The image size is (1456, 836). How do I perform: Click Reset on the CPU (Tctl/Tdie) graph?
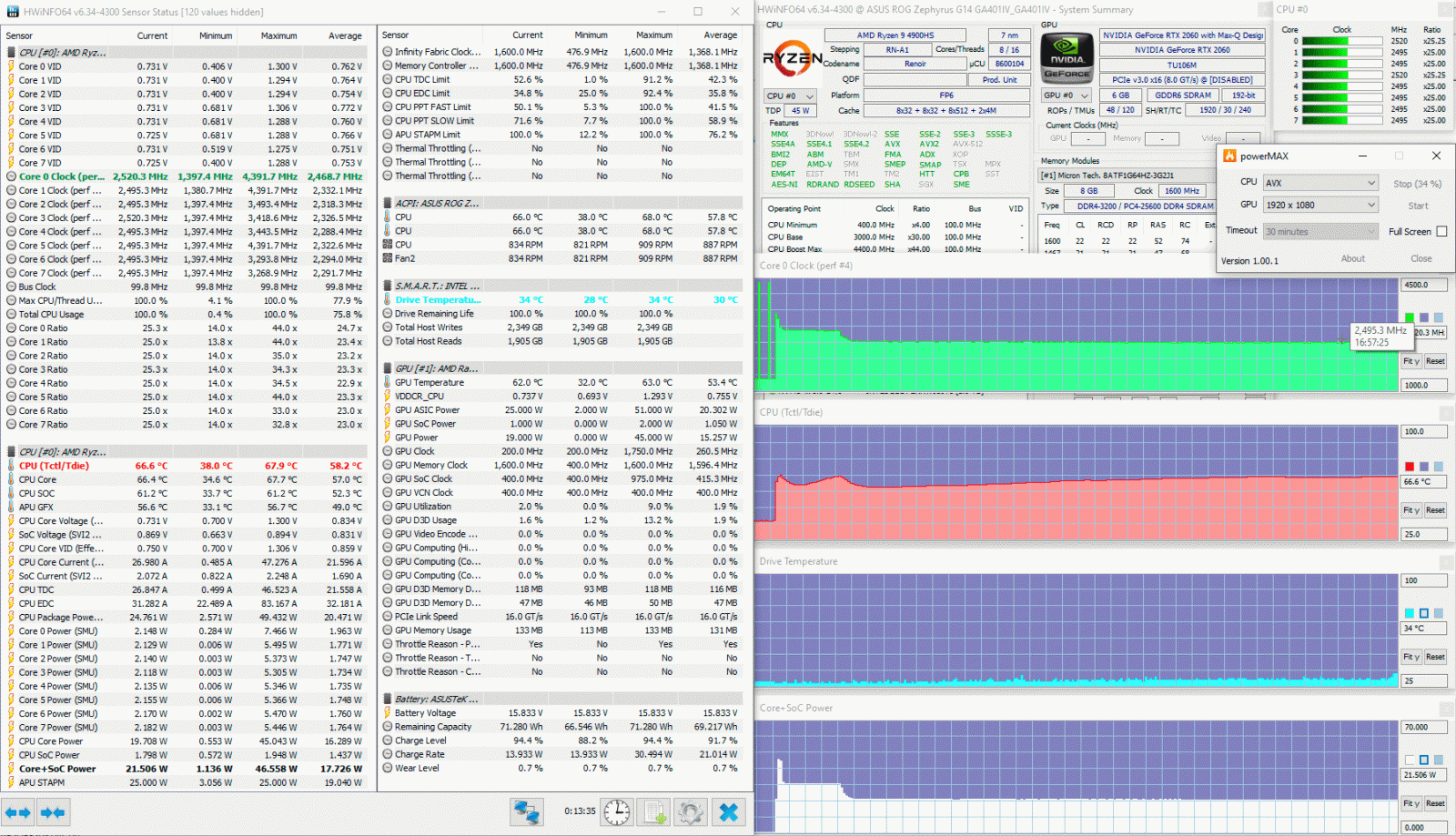click(1435, 510)
